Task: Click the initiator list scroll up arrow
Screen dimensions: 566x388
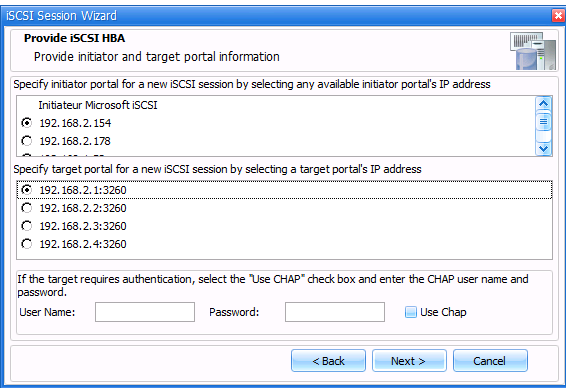Action: pyautogui.click(x=544, y=104)
